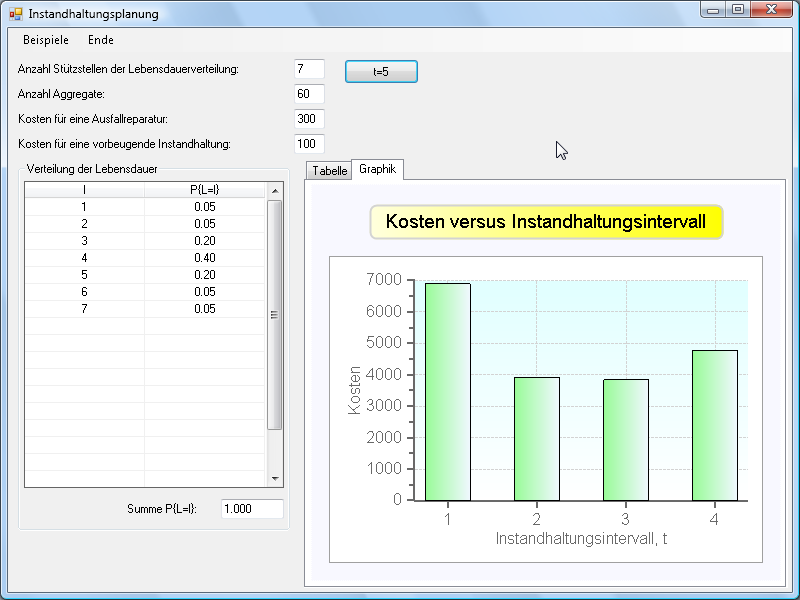This screenshot has width=800, height=600.
Task: Click the P{L=l} column header
Action: (204, 190)
